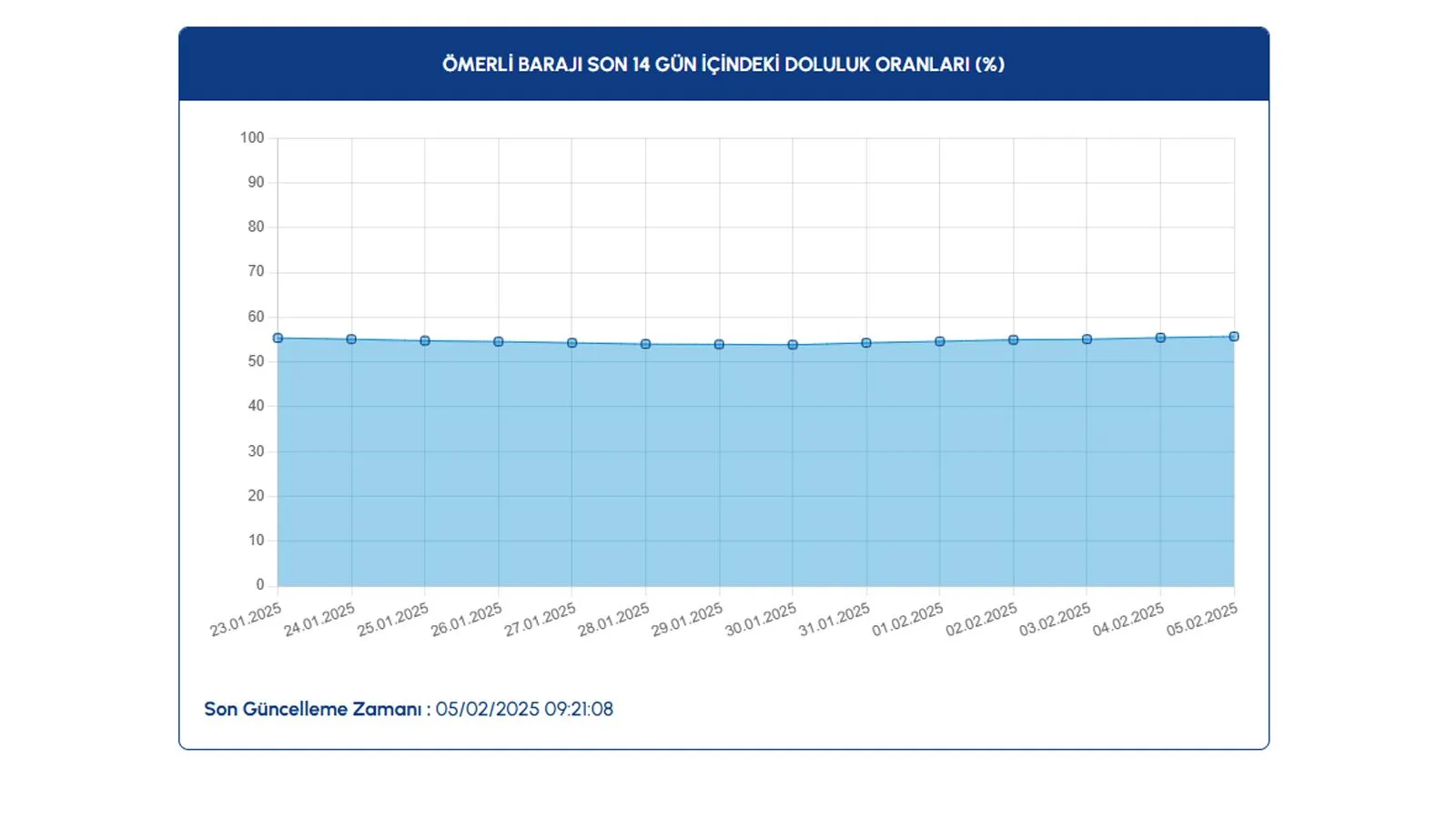This screenshot has height=819, width=1456.
Task: Select the chart point for 03.02.2025
Action: [1087, 339]
